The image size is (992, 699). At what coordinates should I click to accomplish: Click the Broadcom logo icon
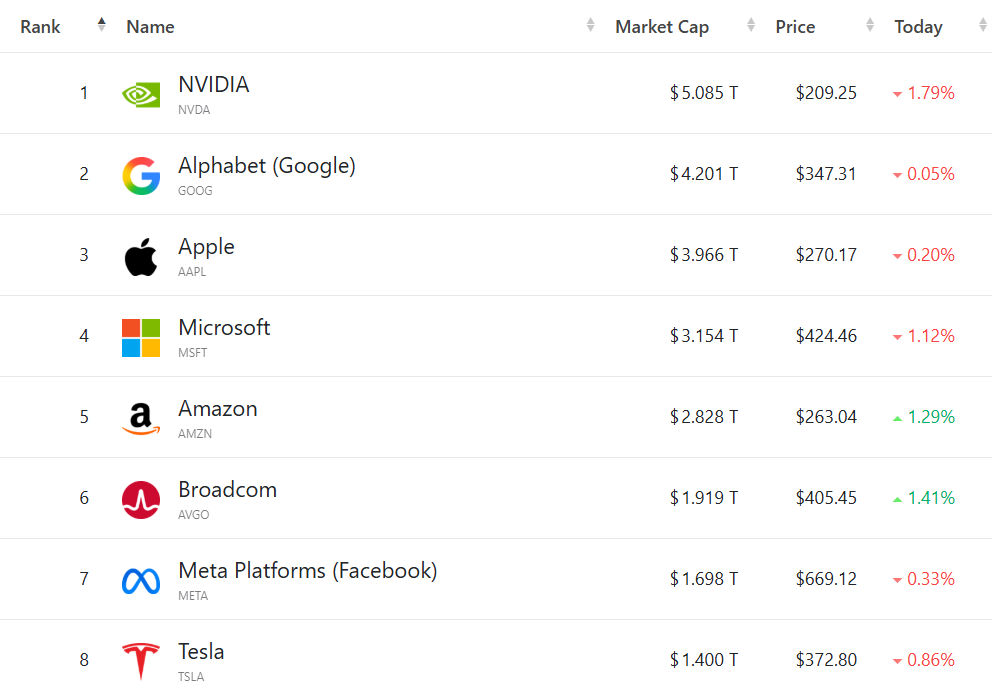[141, 500]
